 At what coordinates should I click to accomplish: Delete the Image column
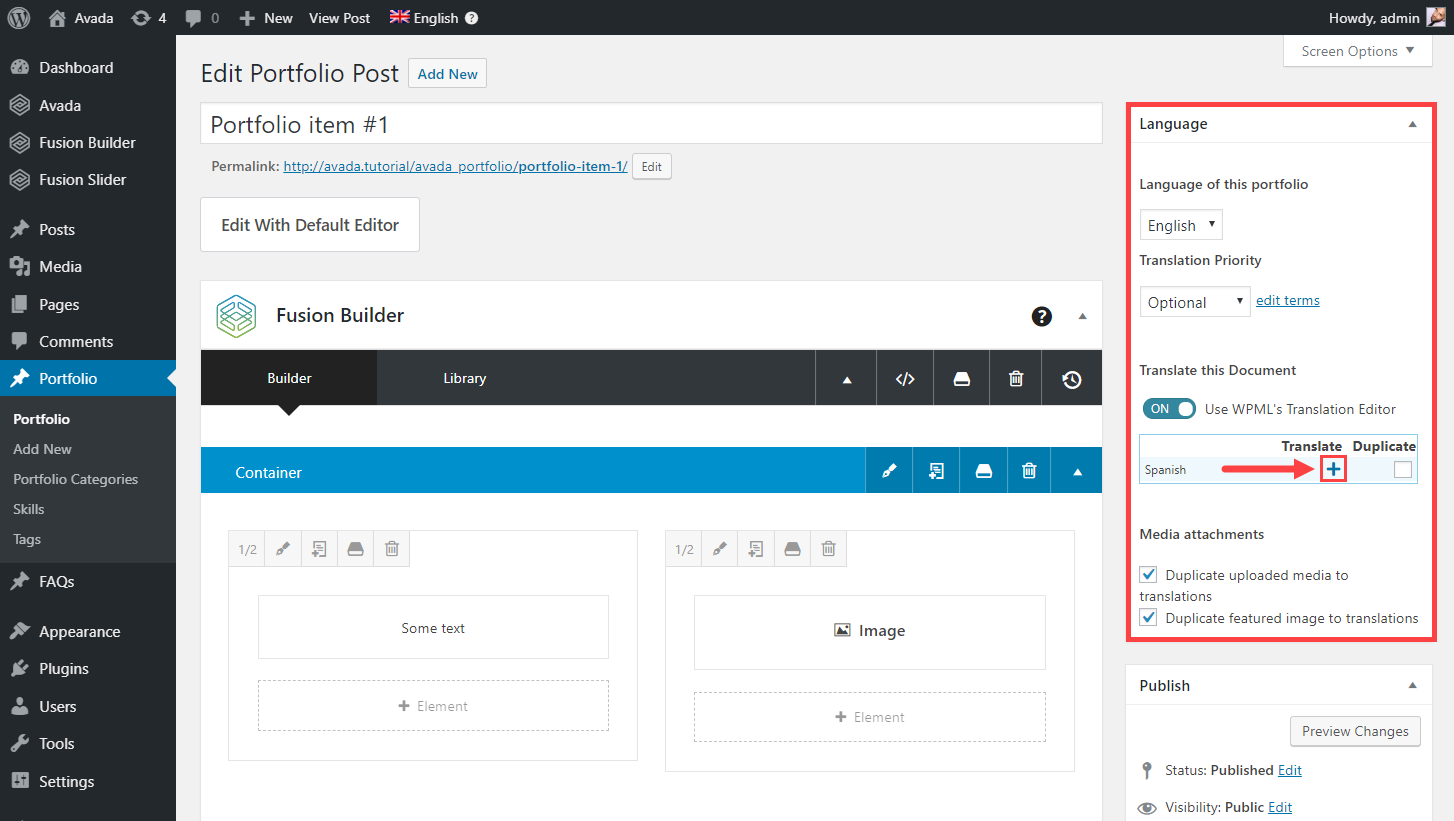pos(828,549)
